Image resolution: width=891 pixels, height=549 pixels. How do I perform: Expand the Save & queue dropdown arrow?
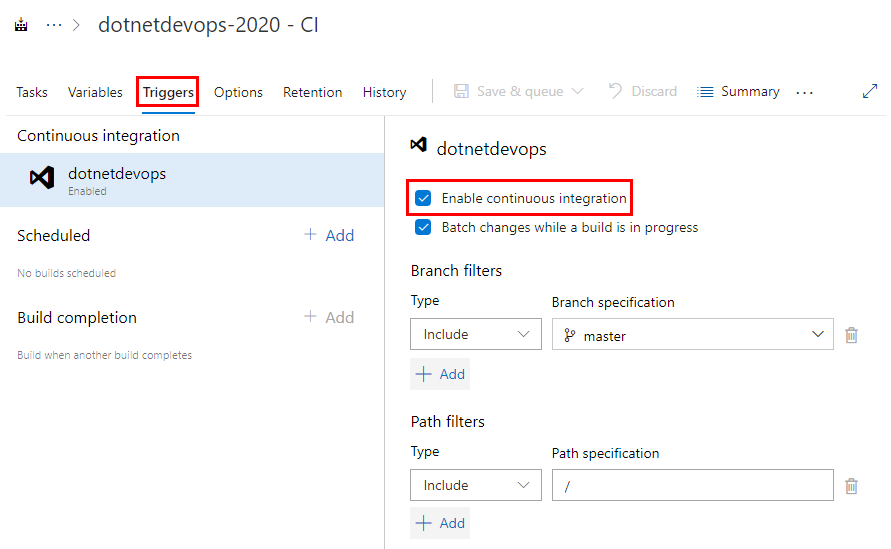[x=577, y=91]
